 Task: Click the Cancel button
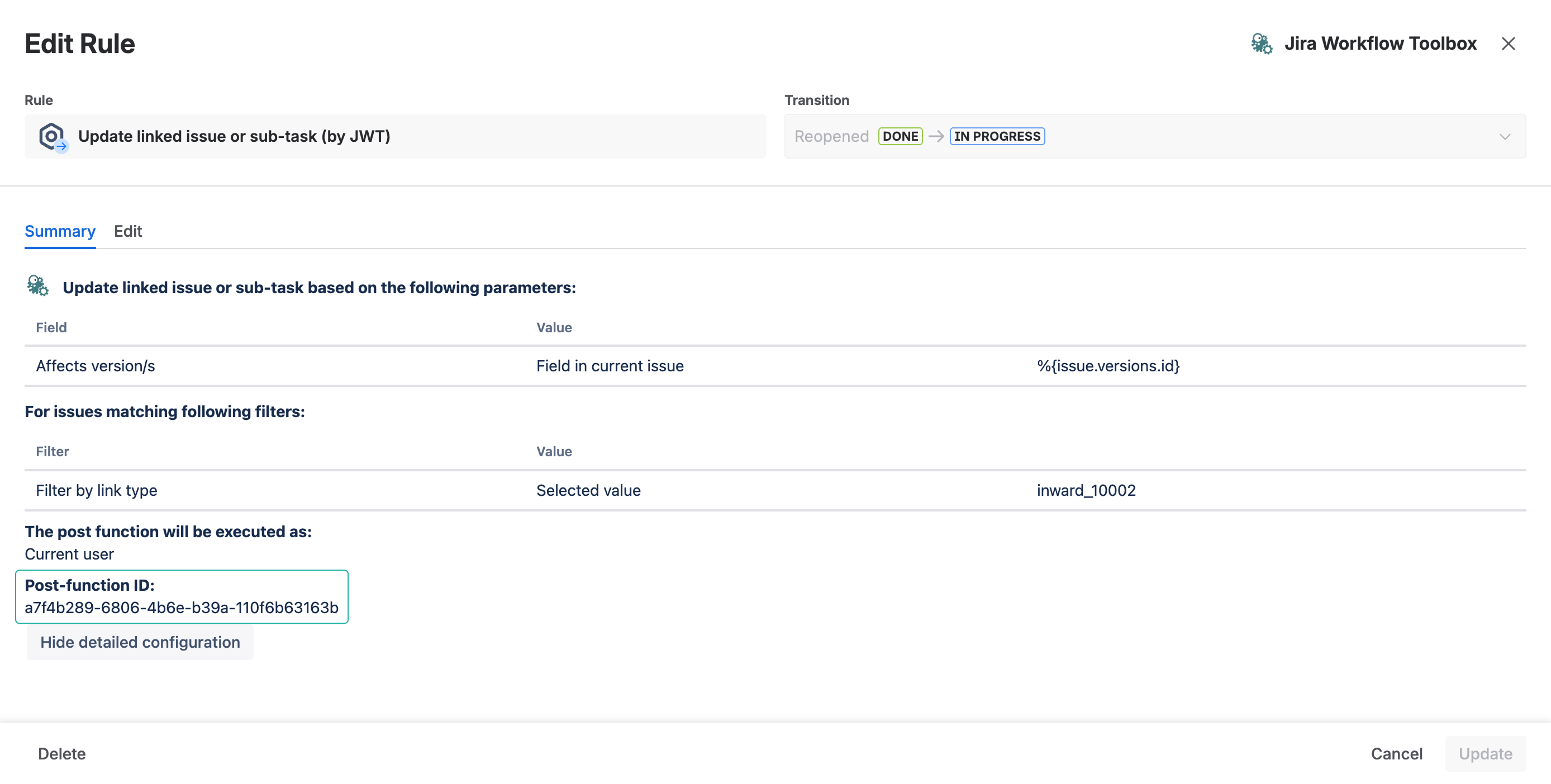pyautogui.click(x=1396, y=753)
